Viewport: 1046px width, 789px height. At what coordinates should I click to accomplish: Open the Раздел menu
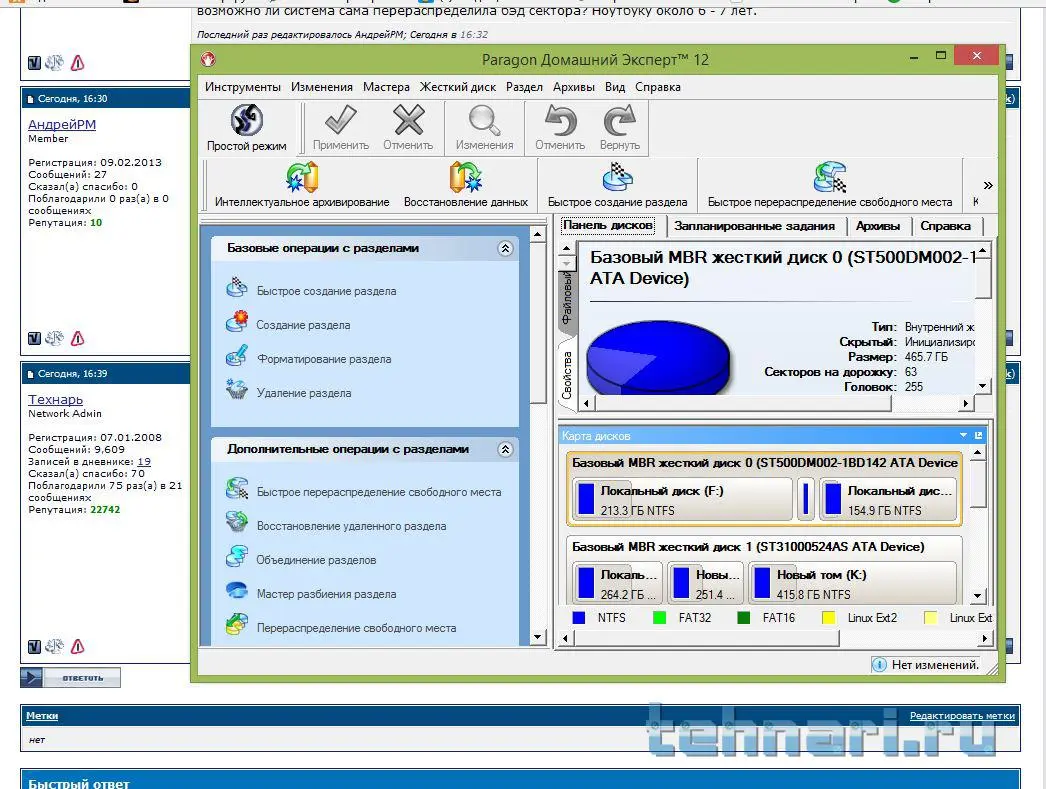coord(524,87)
